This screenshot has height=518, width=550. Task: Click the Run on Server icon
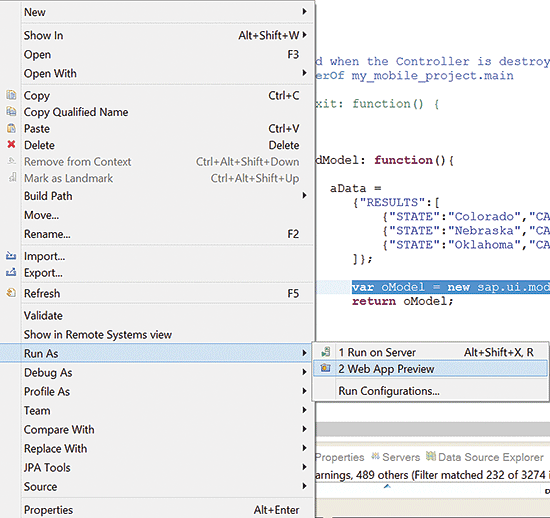tap(326, 352)
